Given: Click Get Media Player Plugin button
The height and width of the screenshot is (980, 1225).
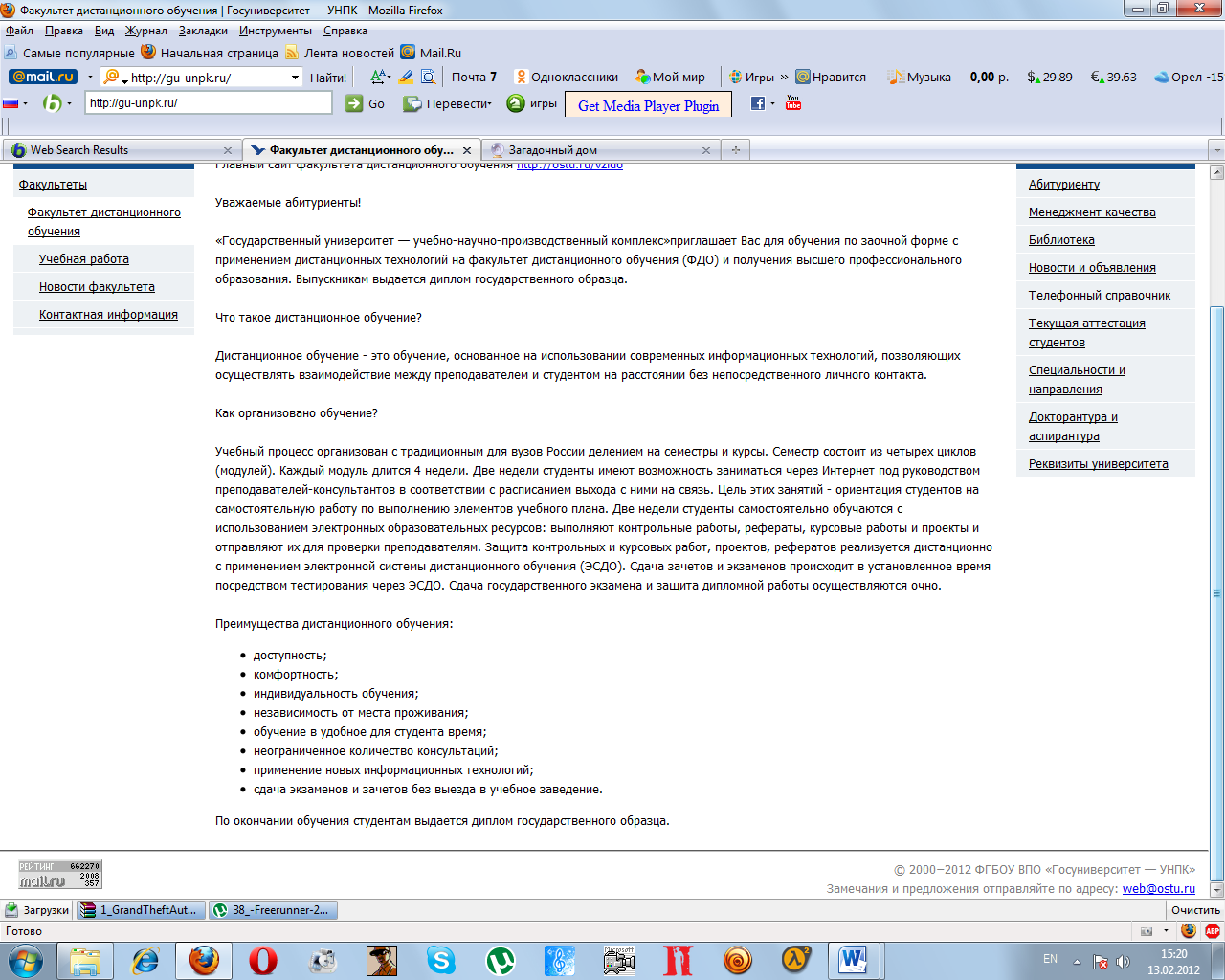Looking at the screenshot, I should (x=648, y=105).
